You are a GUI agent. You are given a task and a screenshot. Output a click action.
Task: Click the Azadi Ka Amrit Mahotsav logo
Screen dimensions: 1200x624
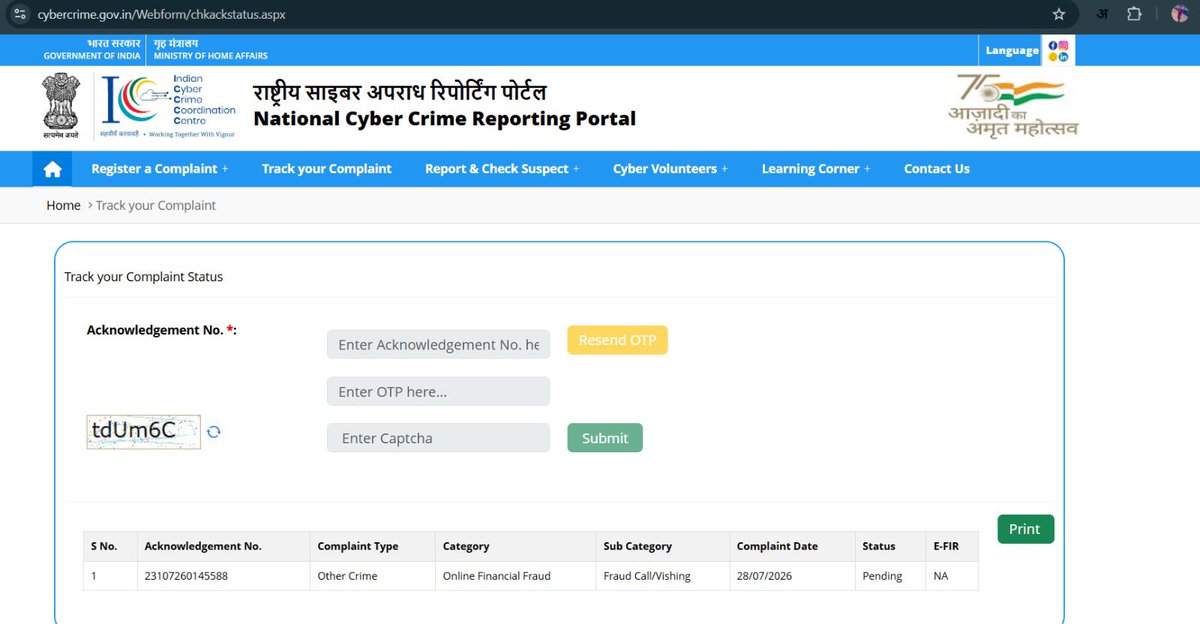(1013, 105)
